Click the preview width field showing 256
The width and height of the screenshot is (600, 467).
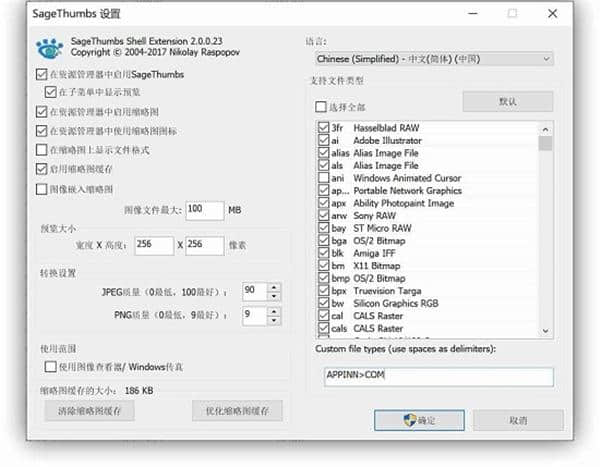click(x=154, y=245)
